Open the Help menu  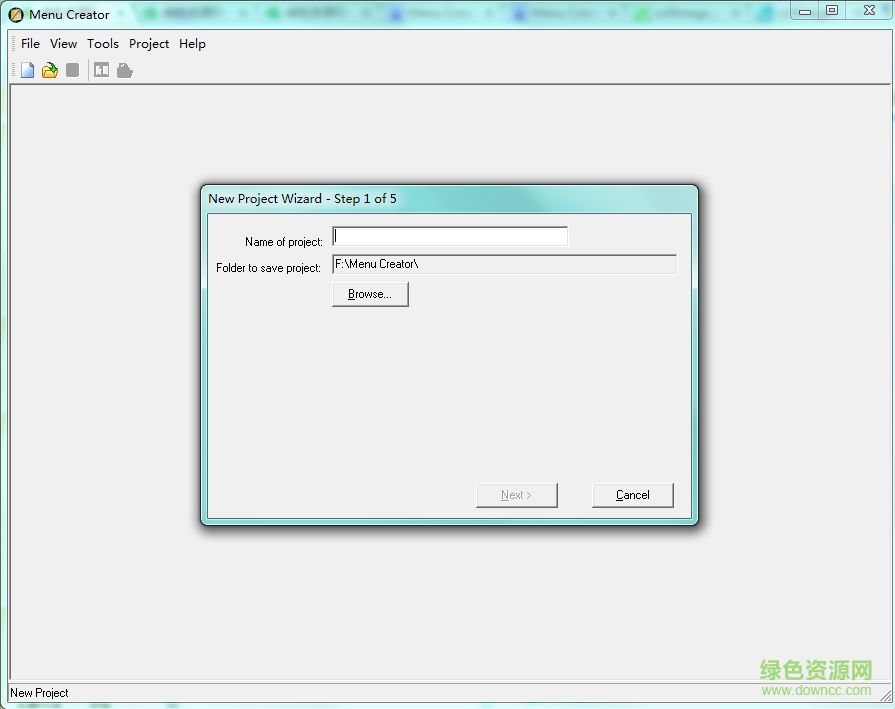click(192, 44)
